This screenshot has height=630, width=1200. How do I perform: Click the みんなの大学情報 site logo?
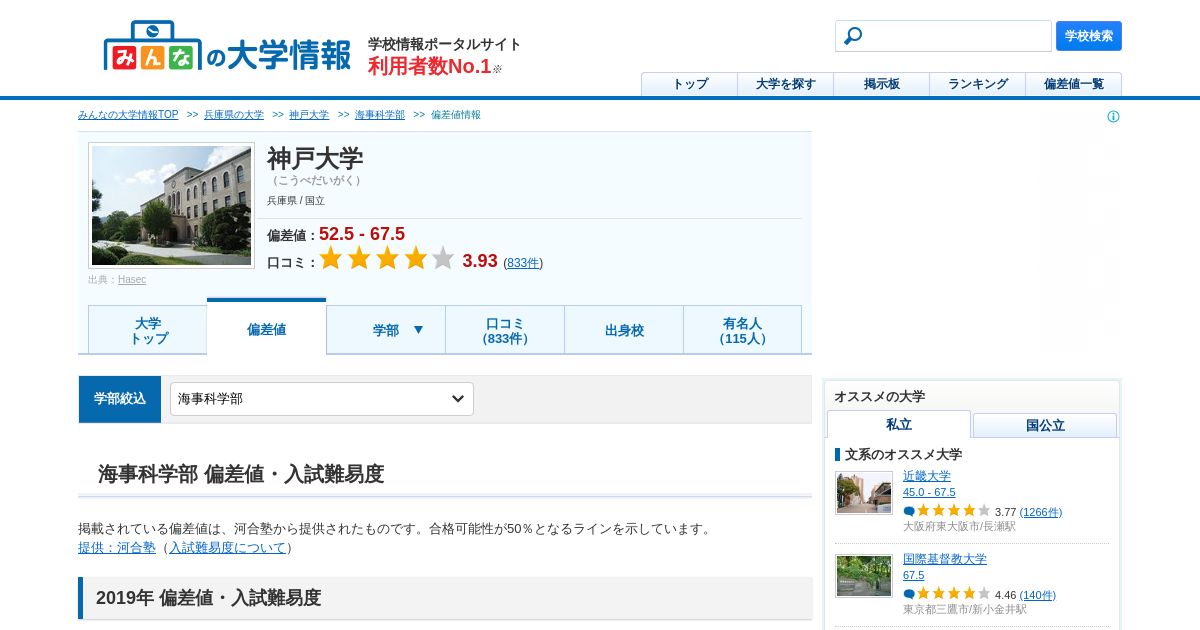227,46
